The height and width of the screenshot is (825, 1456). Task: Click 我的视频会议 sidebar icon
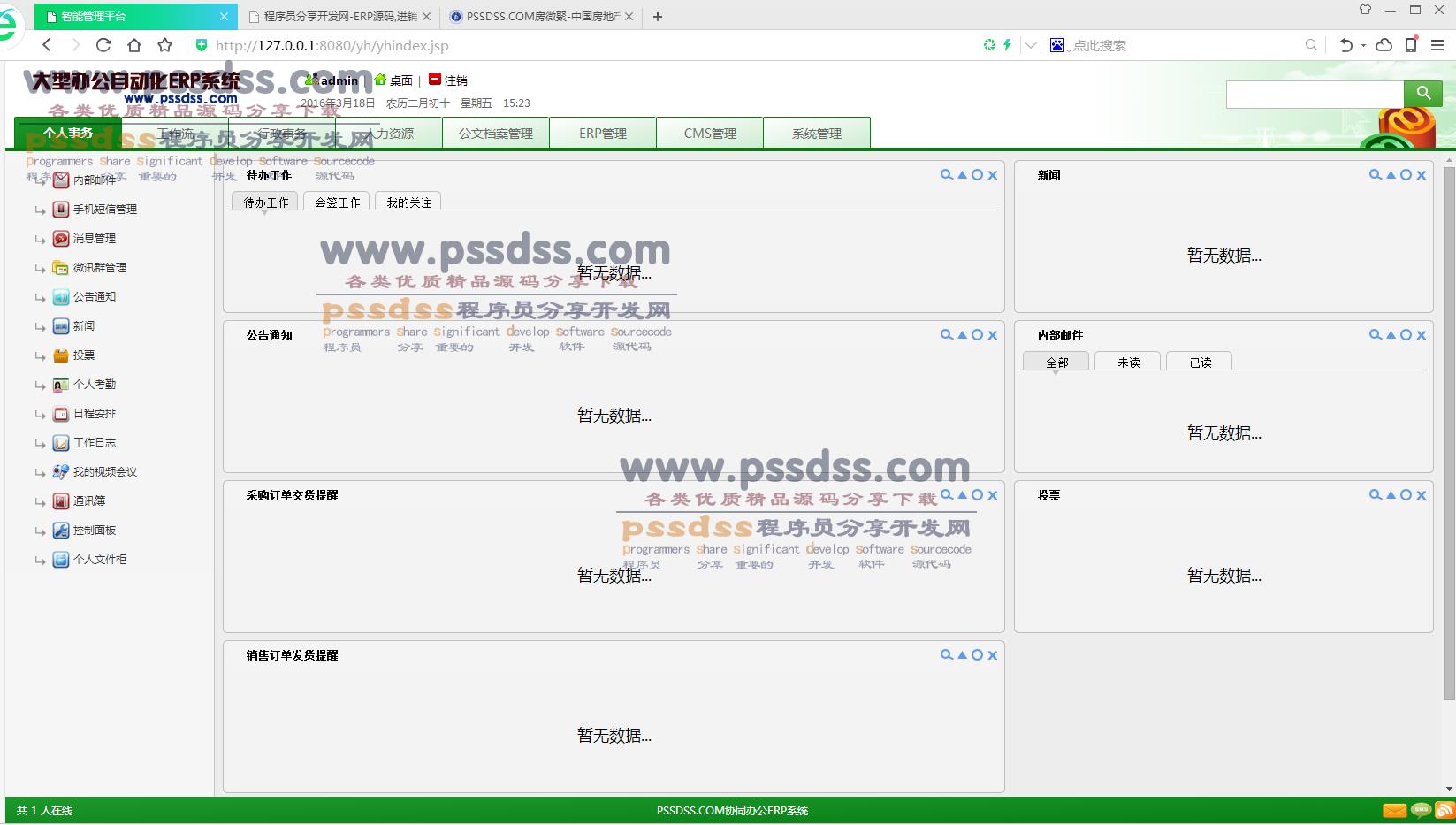tap(61, 472)
